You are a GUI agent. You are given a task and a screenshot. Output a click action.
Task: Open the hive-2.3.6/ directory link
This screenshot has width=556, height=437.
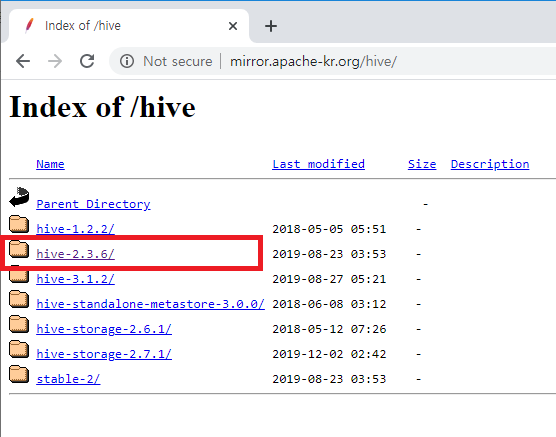click(x=76, y=254)
